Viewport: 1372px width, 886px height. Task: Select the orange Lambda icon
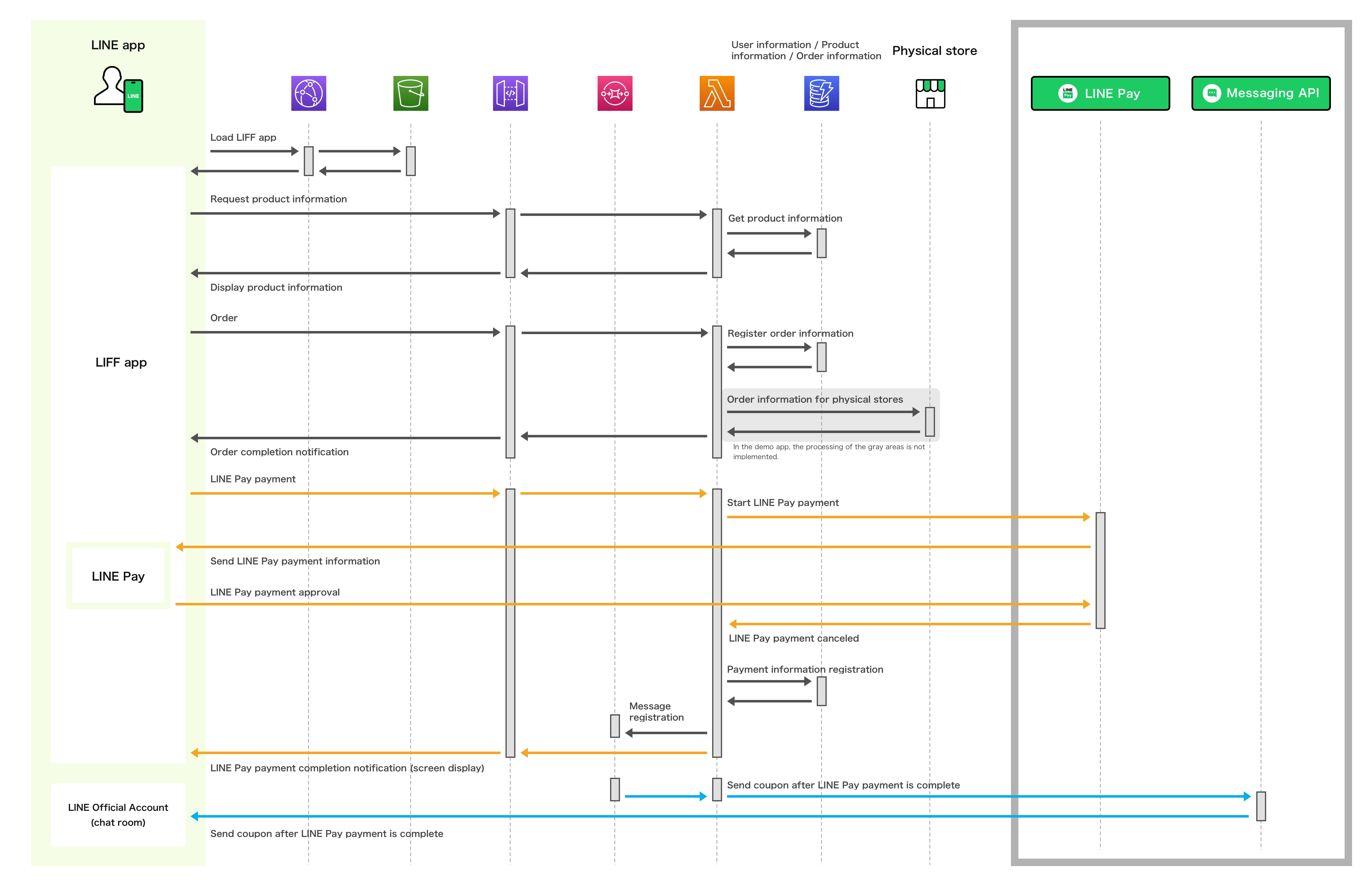click(x=717, y=93)
